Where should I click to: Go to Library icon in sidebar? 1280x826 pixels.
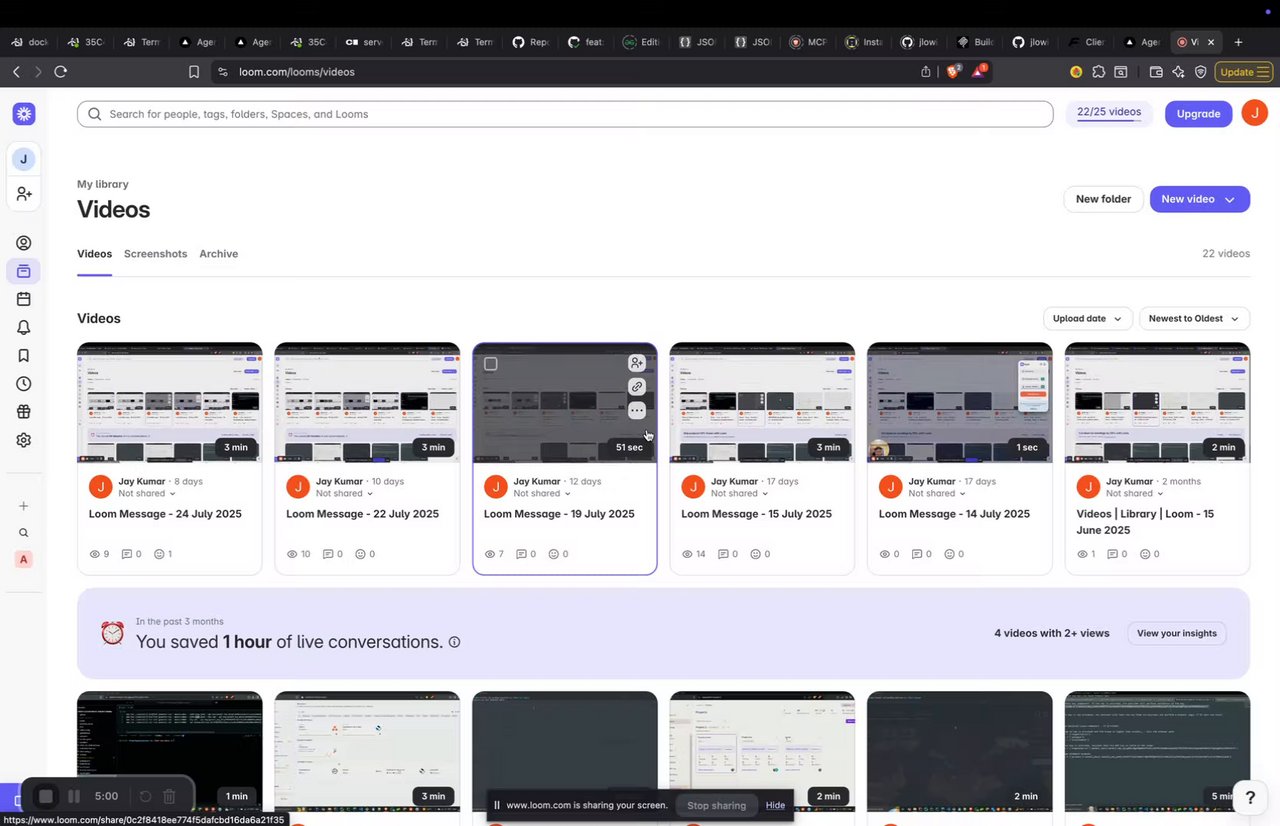pos(24,271)
